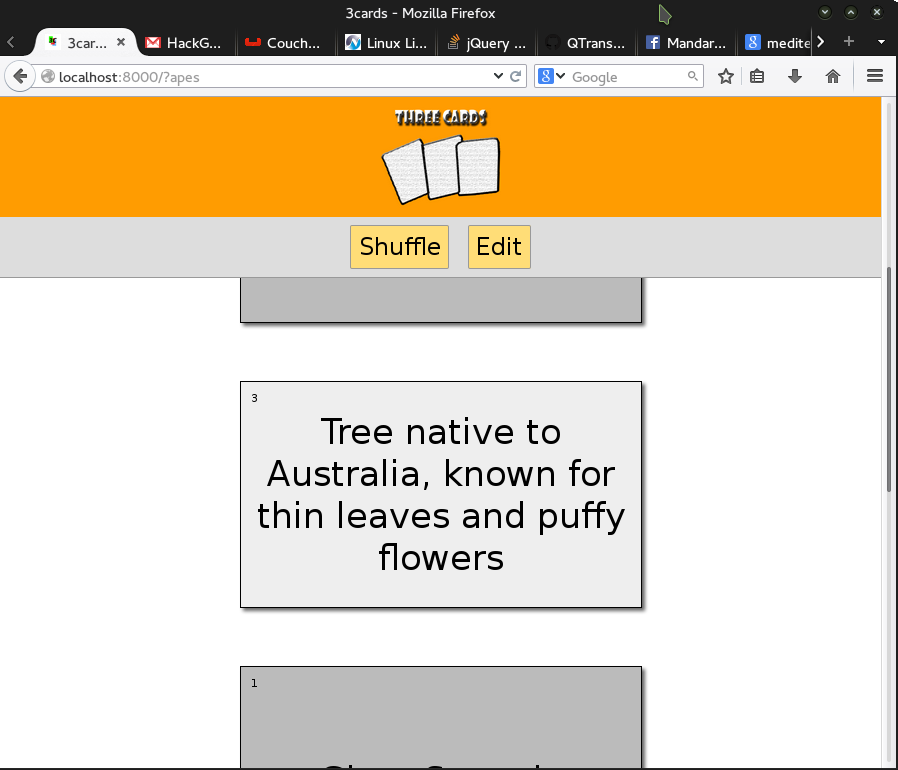The width and height of the screenshot is (898, 770).
Task: Reload the page with the refresh icon
Action: click(515, 76)
